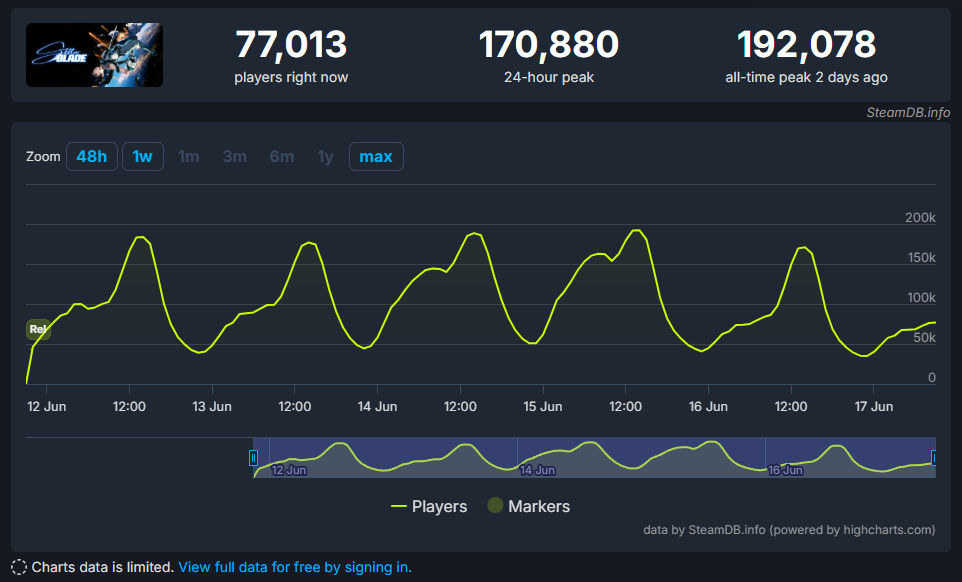Click the 100k y-axis label

point(922,297)
